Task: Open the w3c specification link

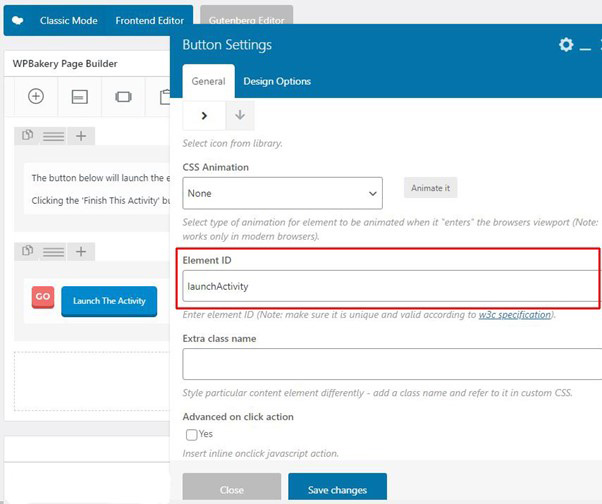Action: tap(514, 314)
